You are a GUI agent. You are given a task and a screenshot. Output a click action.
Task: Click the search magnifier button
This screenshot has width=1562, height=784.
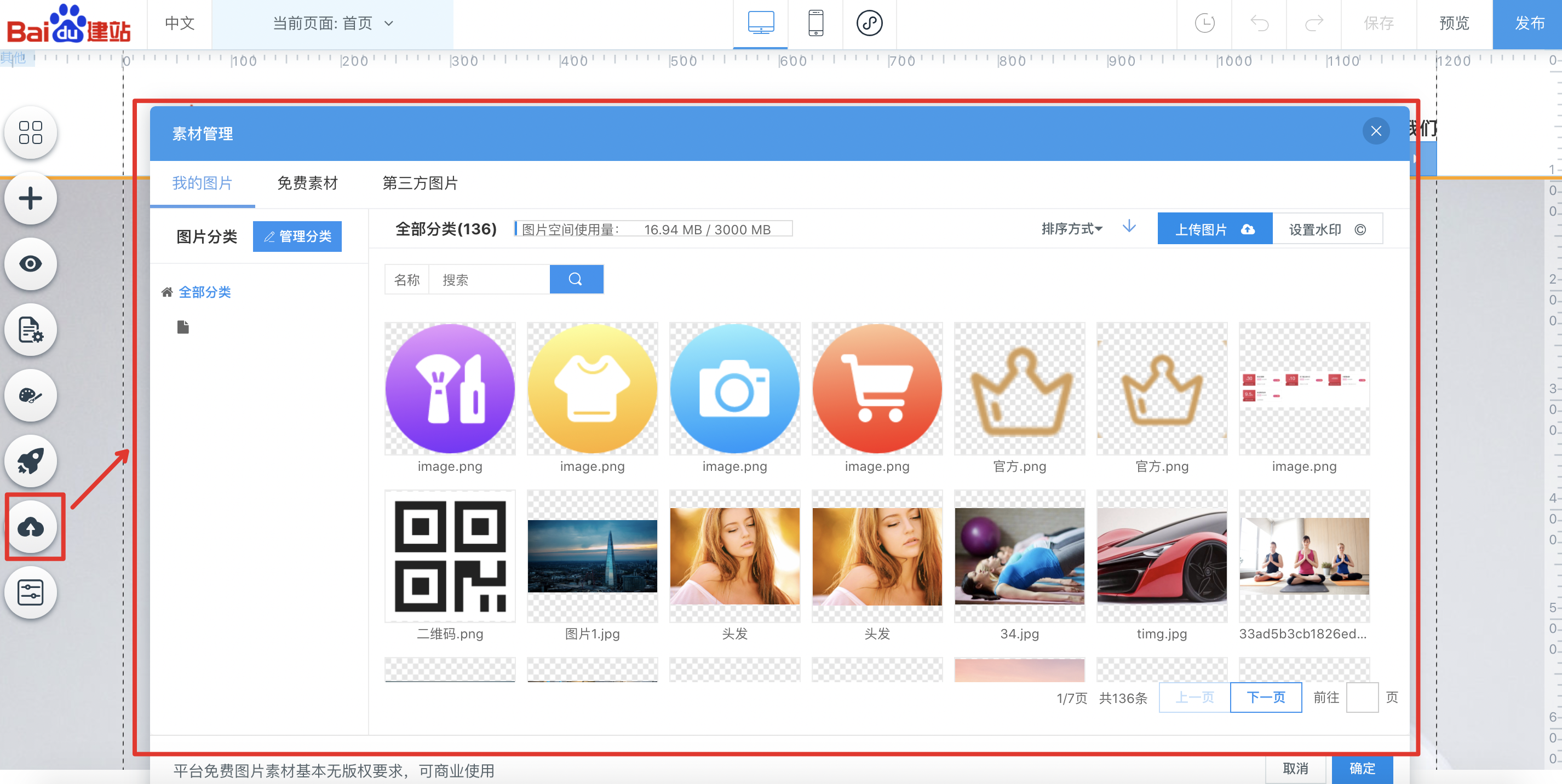[576, 279]
